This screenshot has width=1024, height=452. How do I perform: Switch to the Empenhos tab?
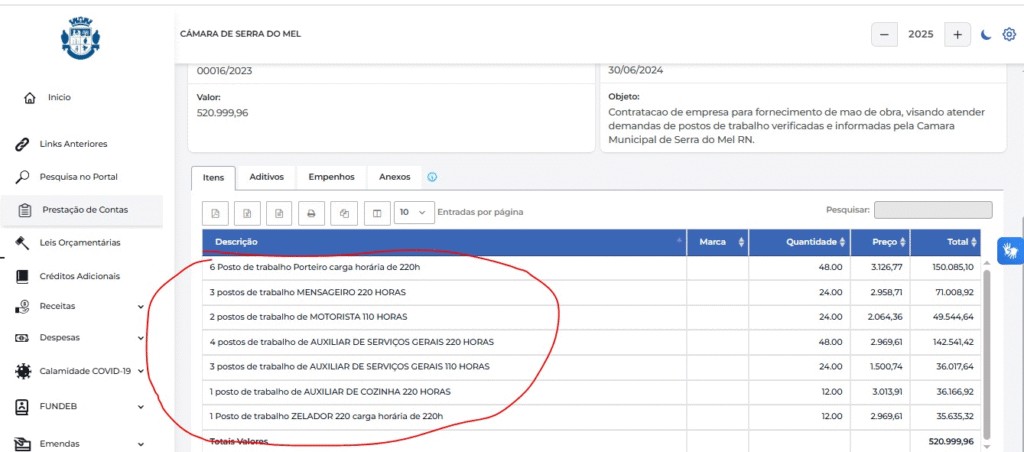click(x=332, y=177)
